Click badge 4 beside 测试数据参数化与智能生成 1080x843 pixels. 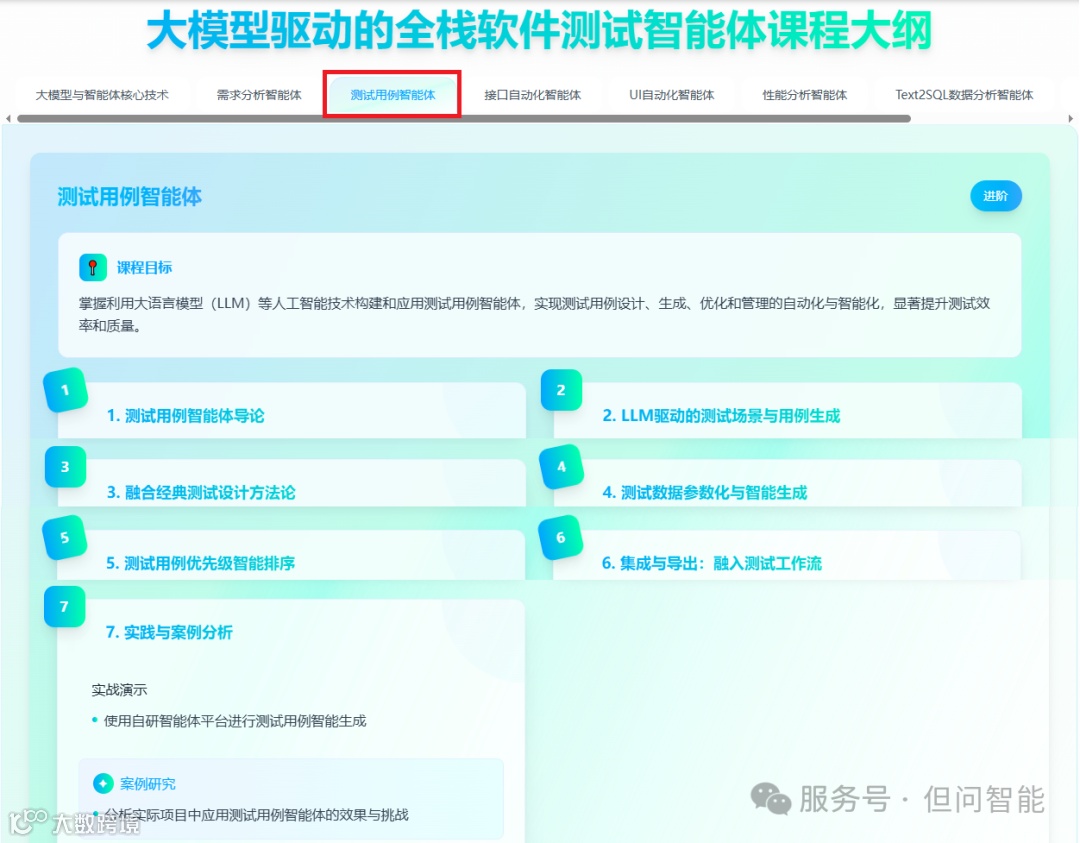tap(560, 466)
